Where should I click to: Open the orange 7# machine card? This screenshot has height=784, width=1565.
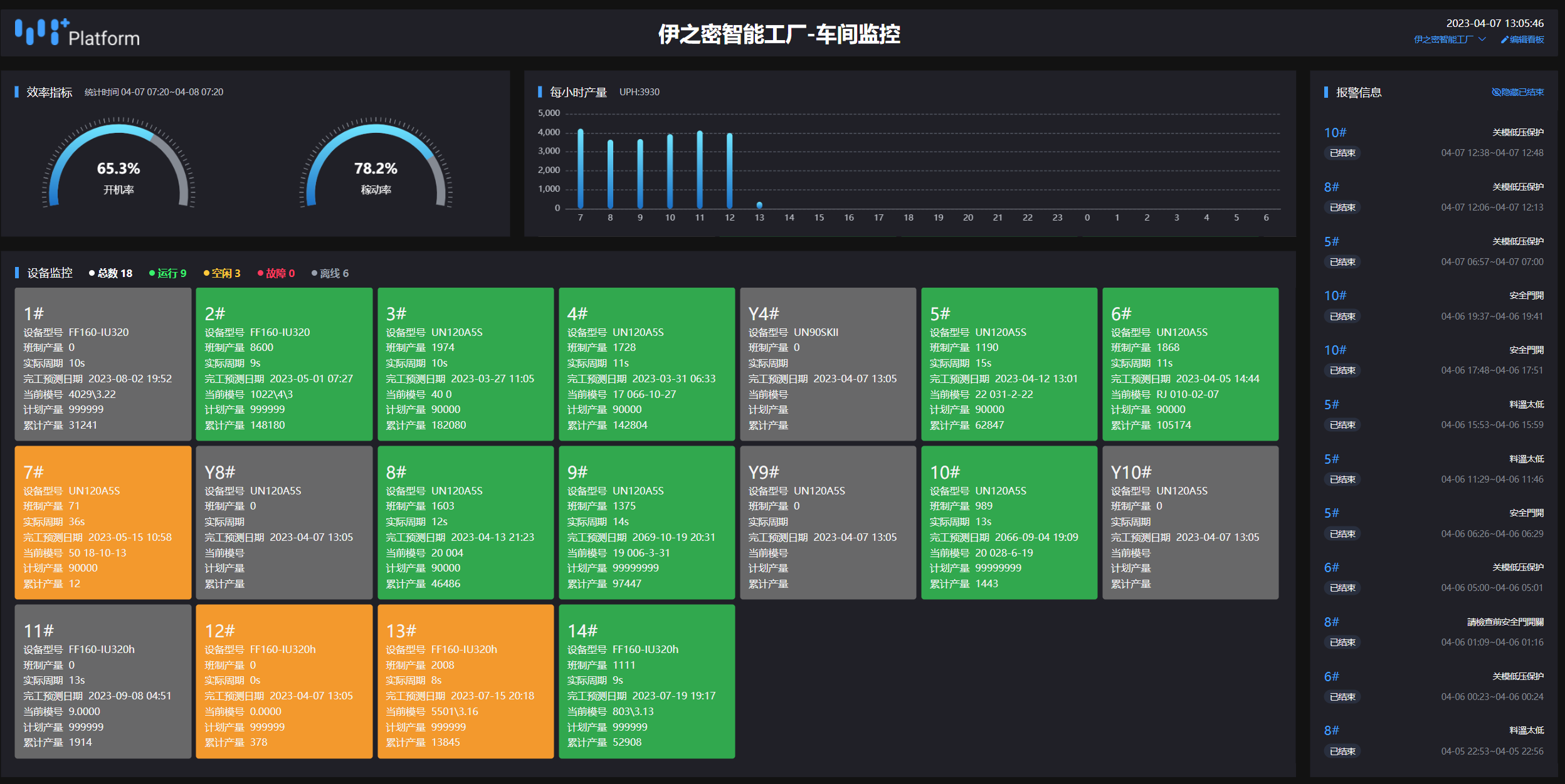(103, 522)
